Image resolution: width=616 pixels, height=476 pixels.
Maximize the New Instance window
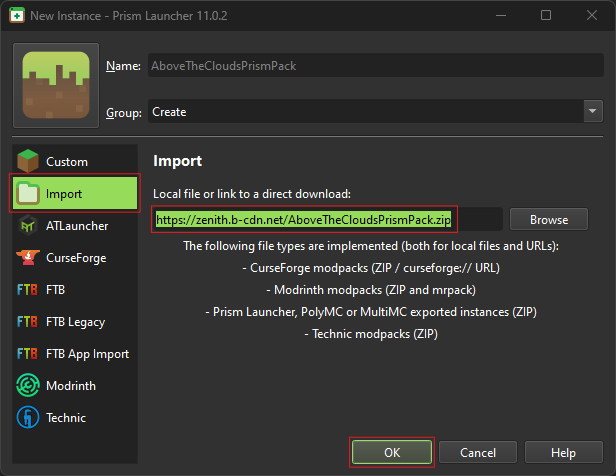tap(546, 15)
